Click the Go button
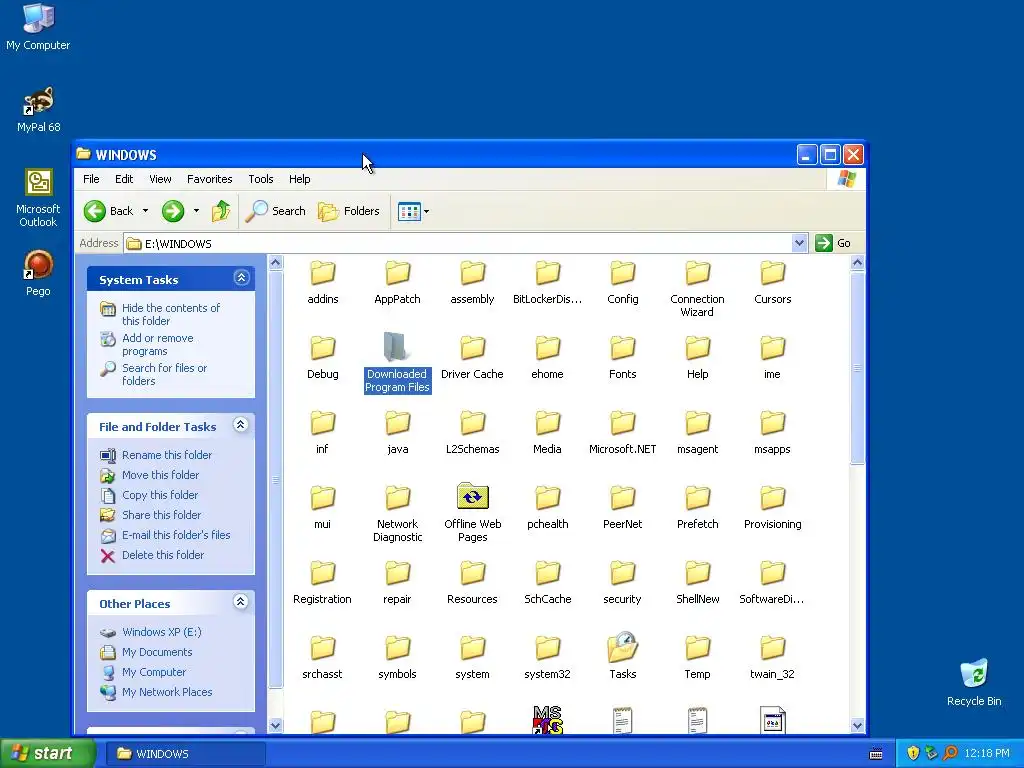The height and width of the screenshot is (768, 1024). click(x=833, y=243)
